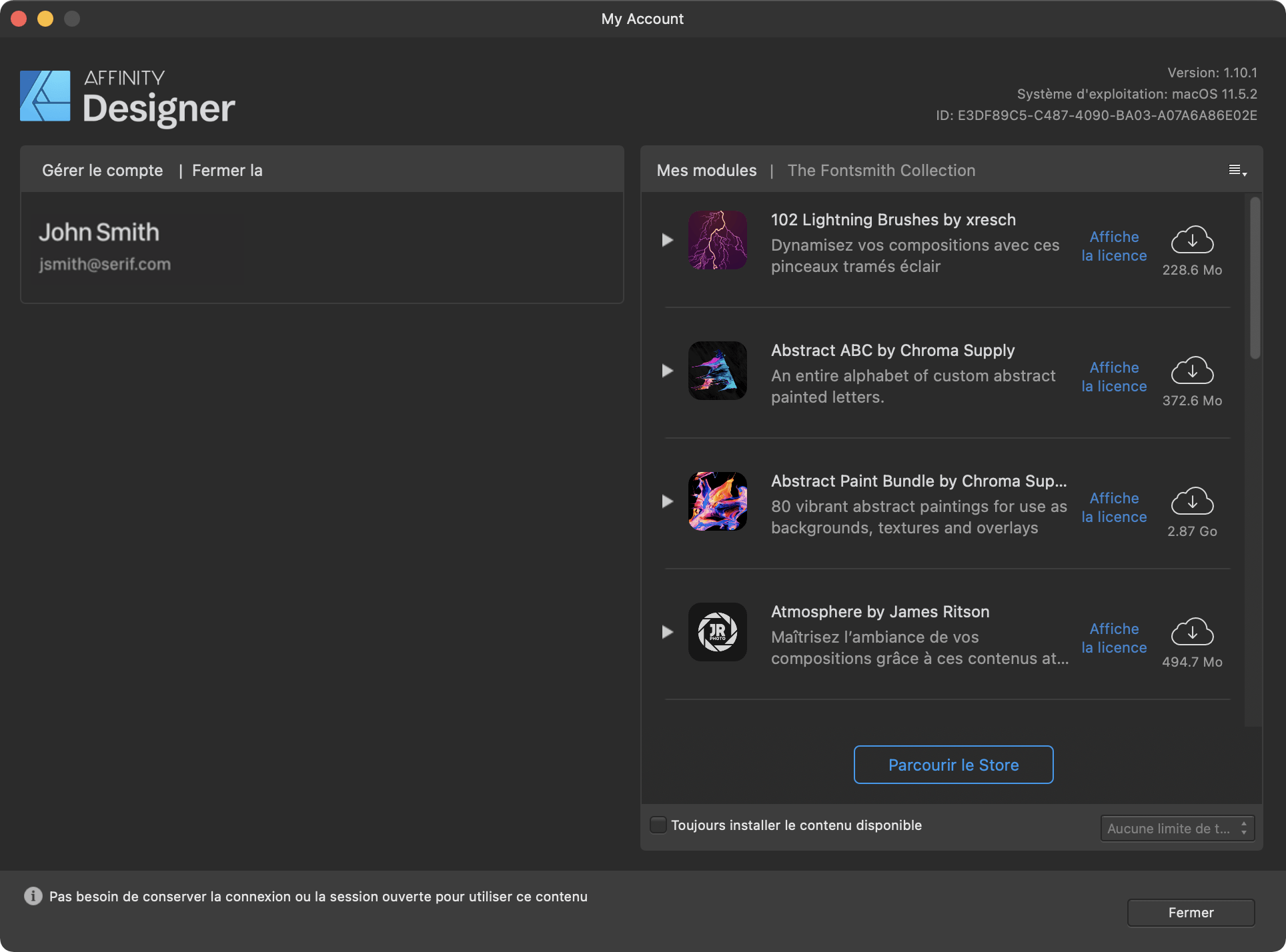This screenshot has width=1286, height=952.
Task: Expand Atmosphere by James Ritson details
Action: pos(667,632)
